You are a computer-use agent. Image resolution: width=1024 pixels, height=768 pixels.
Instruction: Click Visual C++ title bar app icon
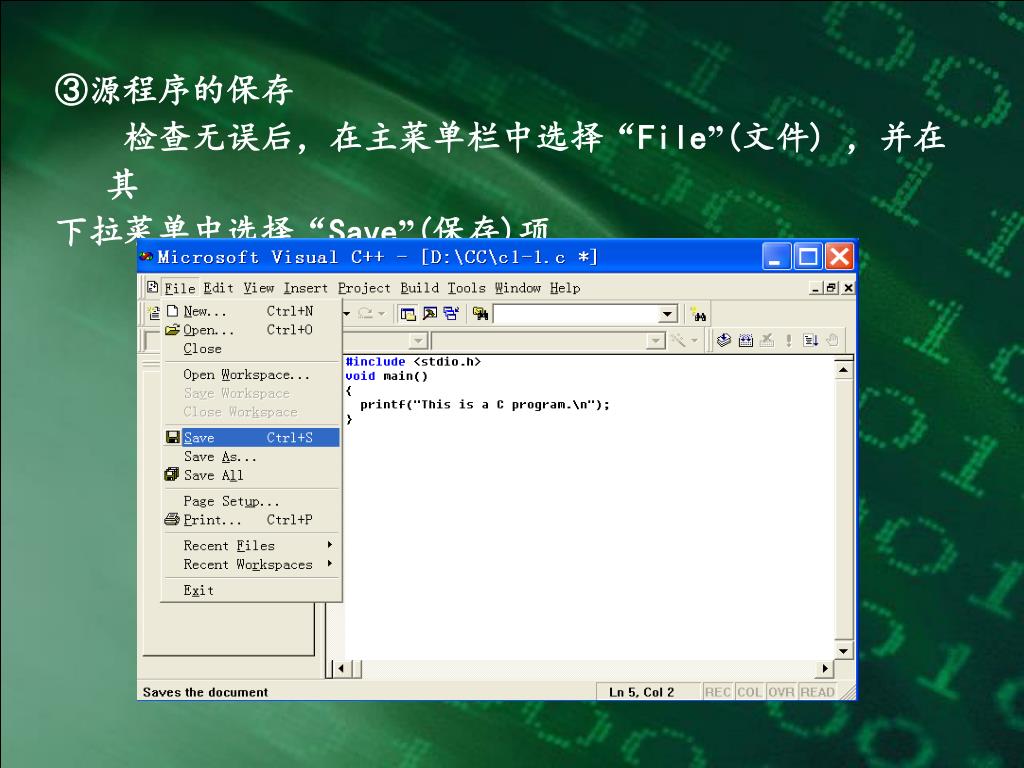(147, 257)
